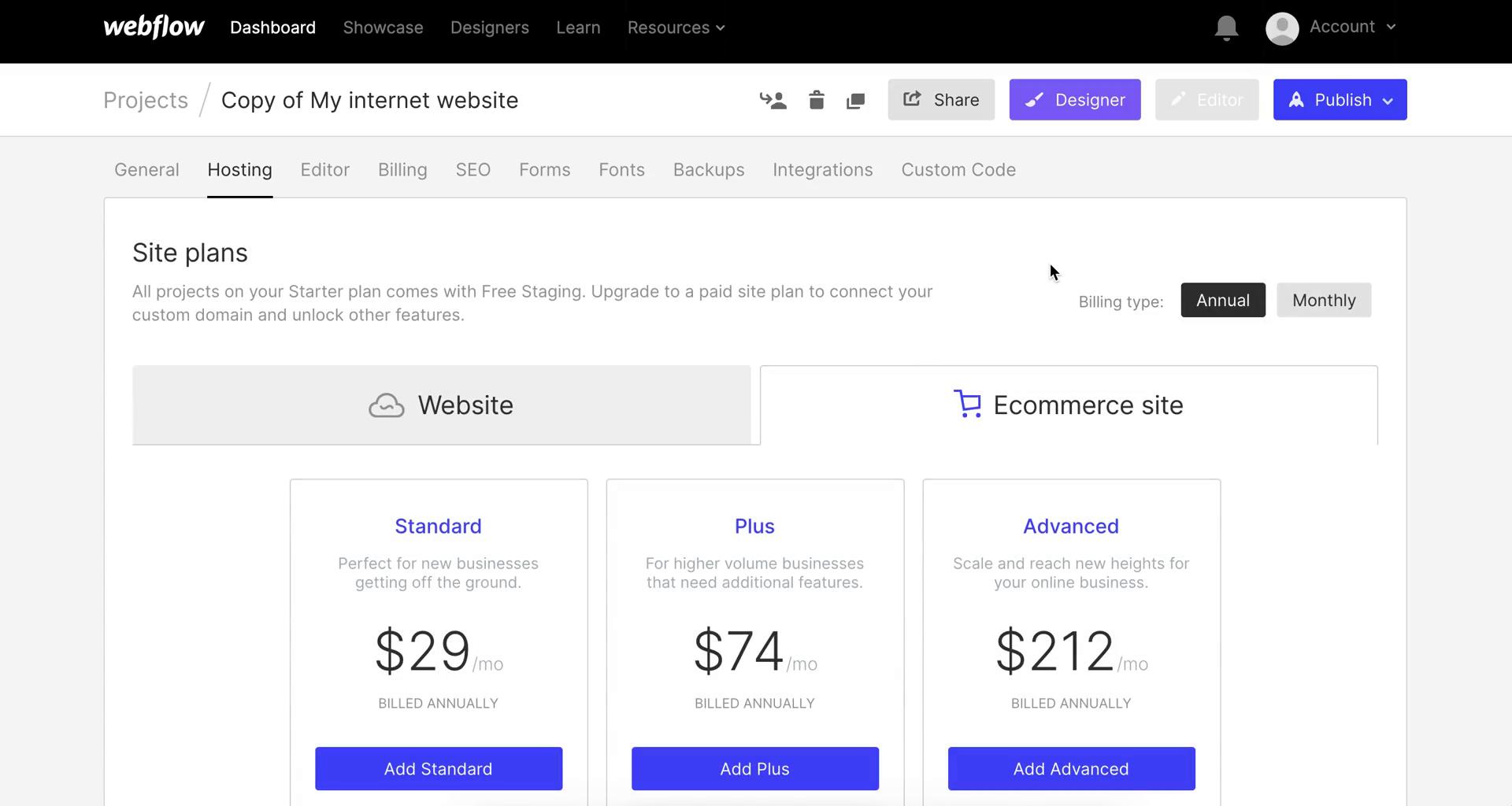This screenshot has height=806, width=1512.
Task: Switch to Website plans tab
Action: click(441, 405)
